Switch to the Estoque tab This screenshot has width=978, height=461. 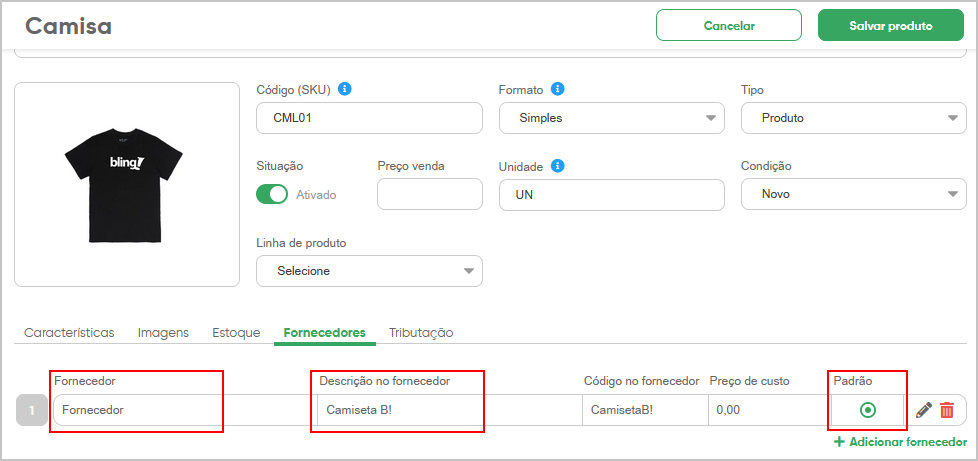(x=236, y=332)
